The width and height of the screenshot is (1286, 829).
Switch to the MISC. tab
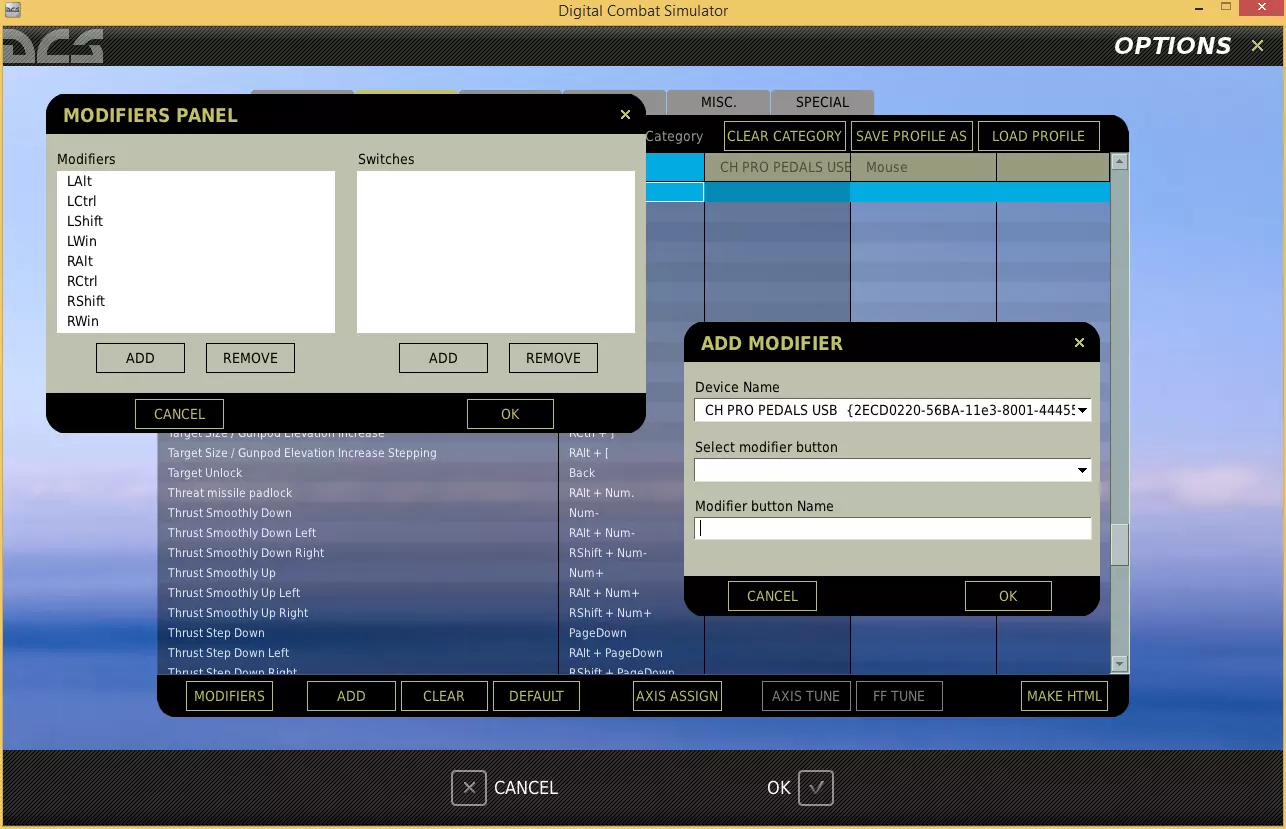(x=719, y=102)
